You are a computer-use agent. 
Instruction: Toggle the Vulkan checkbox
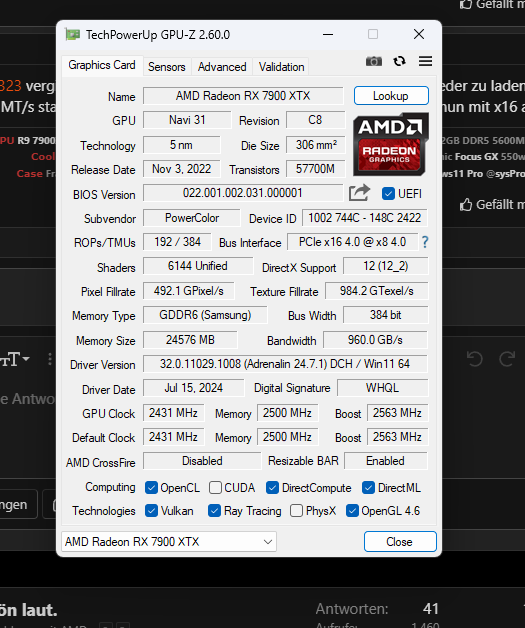151,511
